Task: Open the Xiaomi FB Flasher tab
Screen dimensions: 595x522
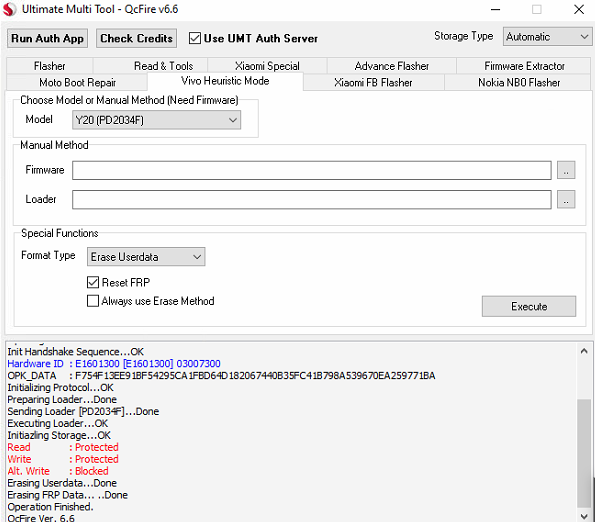Action: [373, 82]
